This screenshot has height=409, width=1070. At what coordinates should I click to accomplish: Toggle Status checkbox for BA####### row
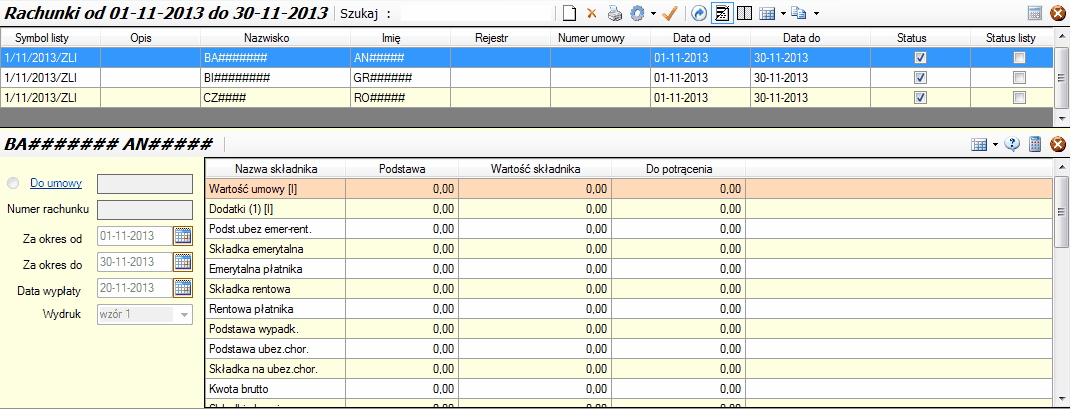tap(920, 58)
